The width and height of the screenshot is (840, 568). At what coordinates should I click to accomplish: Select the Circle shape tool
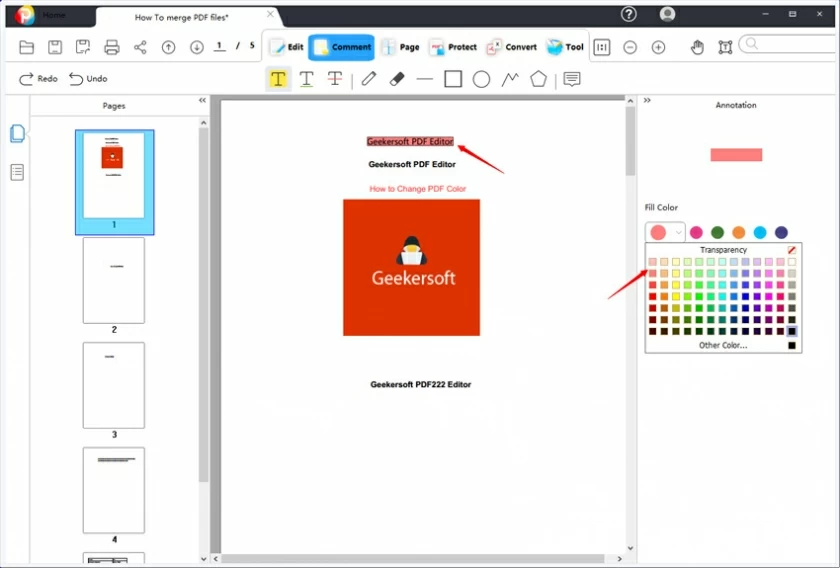[x=481, y=79]
